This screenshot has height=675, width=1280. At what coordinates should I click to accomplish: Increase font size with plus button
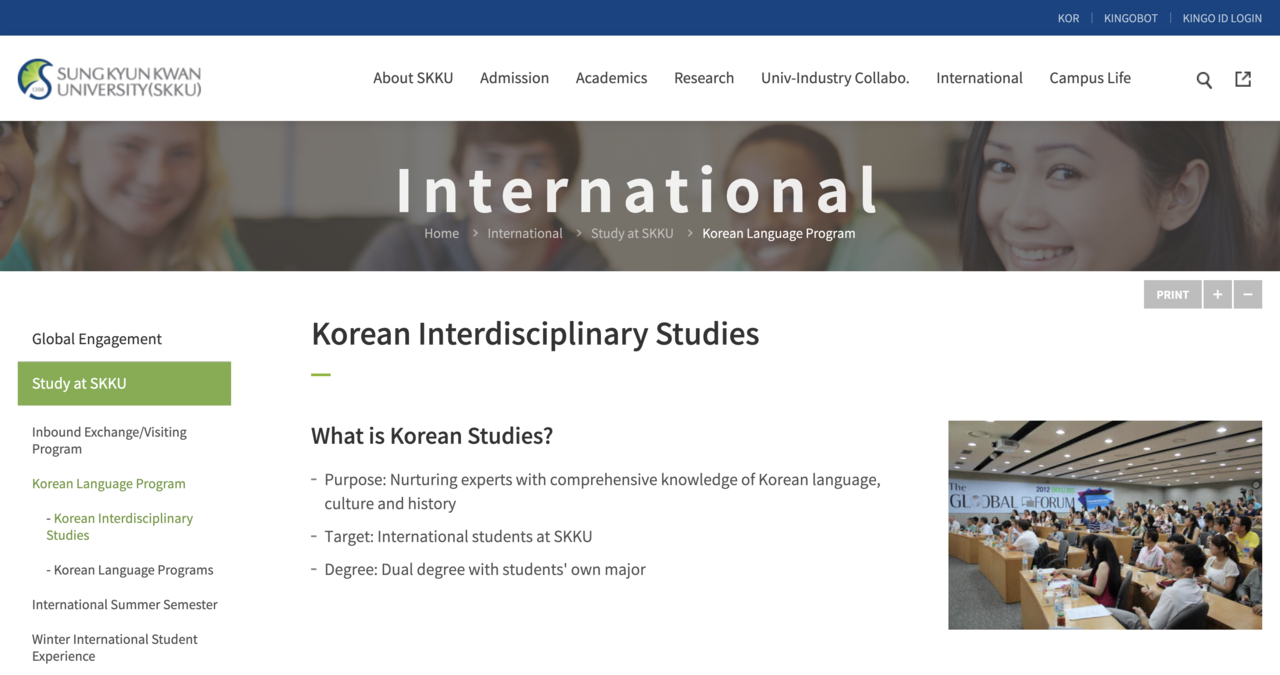pos(1217,294)
